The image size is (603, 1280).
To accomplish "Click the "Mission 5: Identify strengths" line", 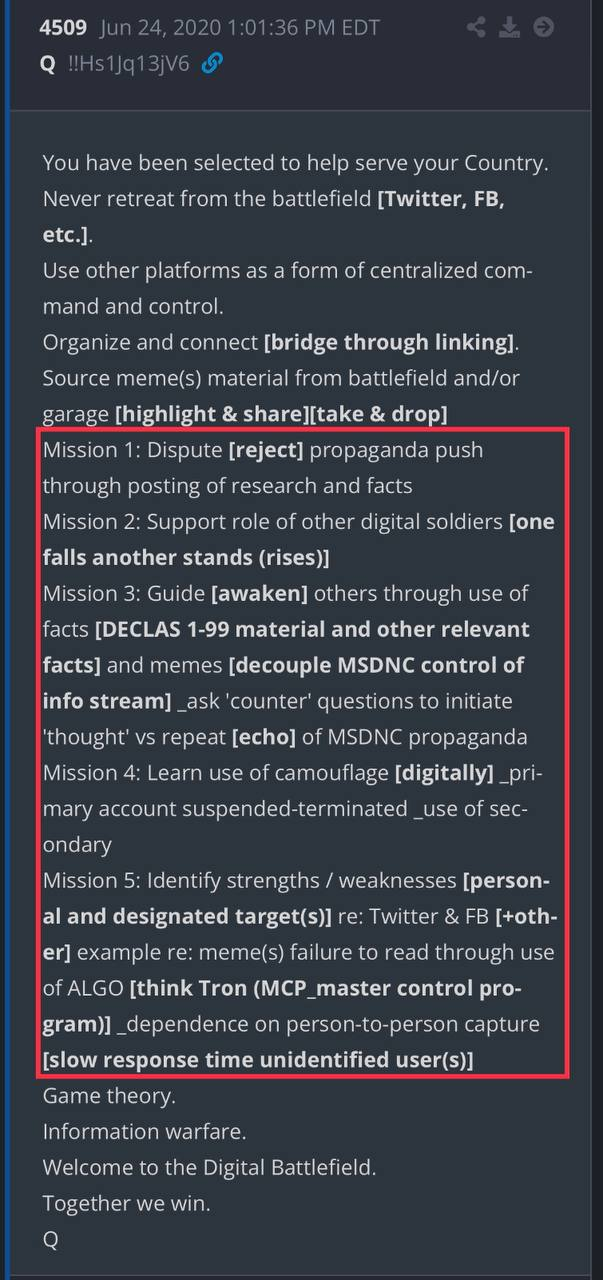I will [x=200, y=881].
